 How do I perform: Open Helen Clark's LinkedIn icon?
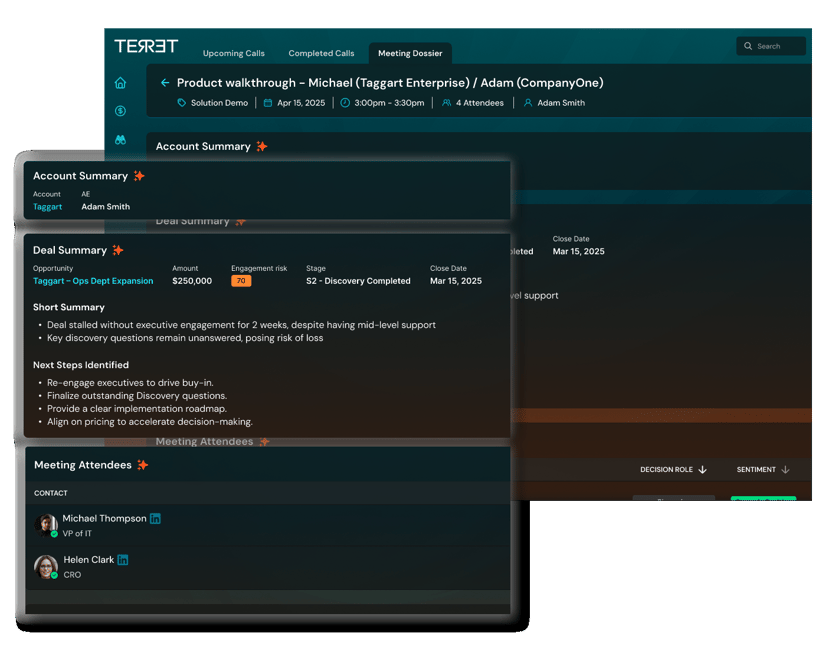[123, 560]
